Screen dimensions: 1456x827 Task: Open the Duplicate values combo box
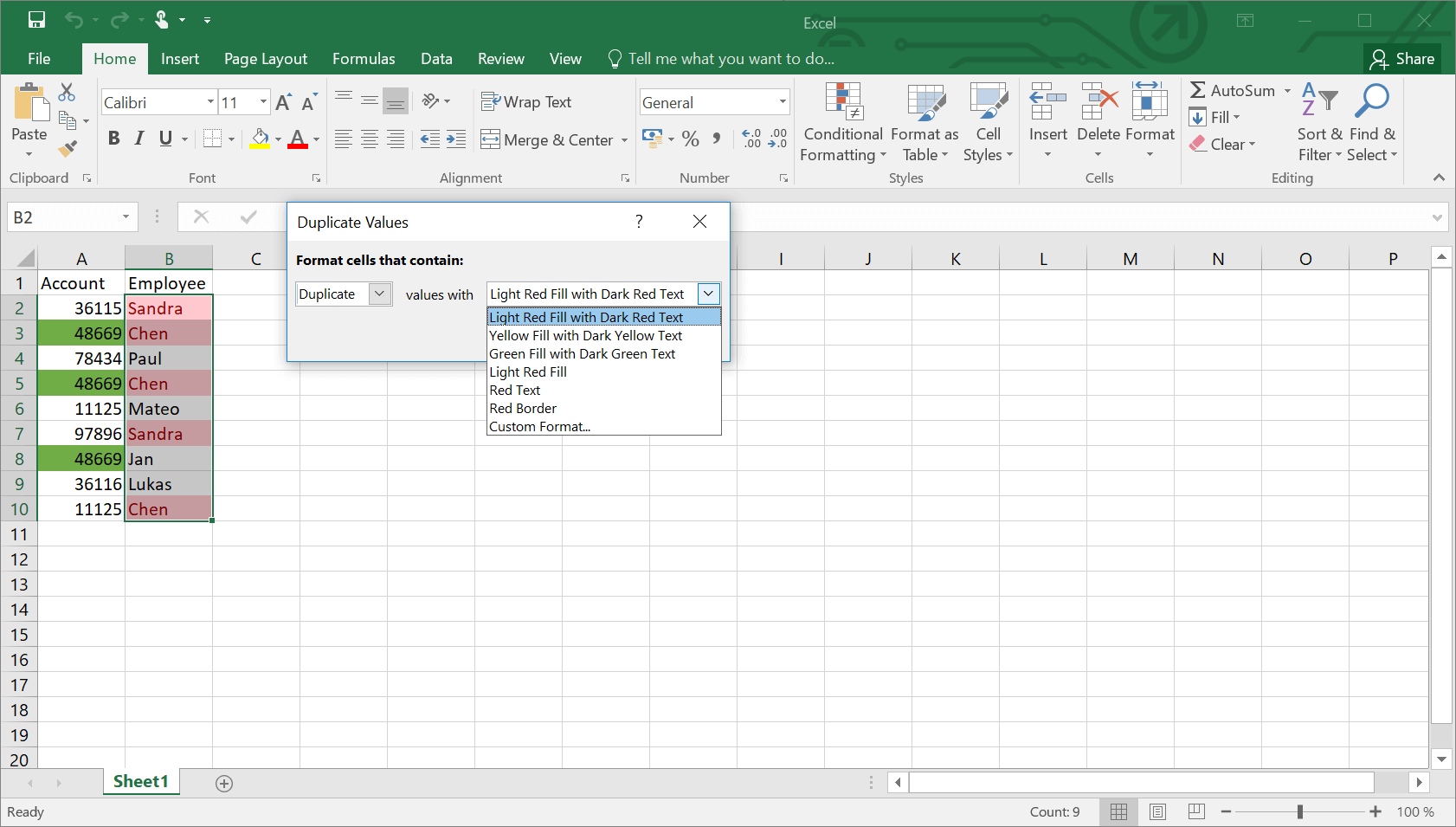379,294
